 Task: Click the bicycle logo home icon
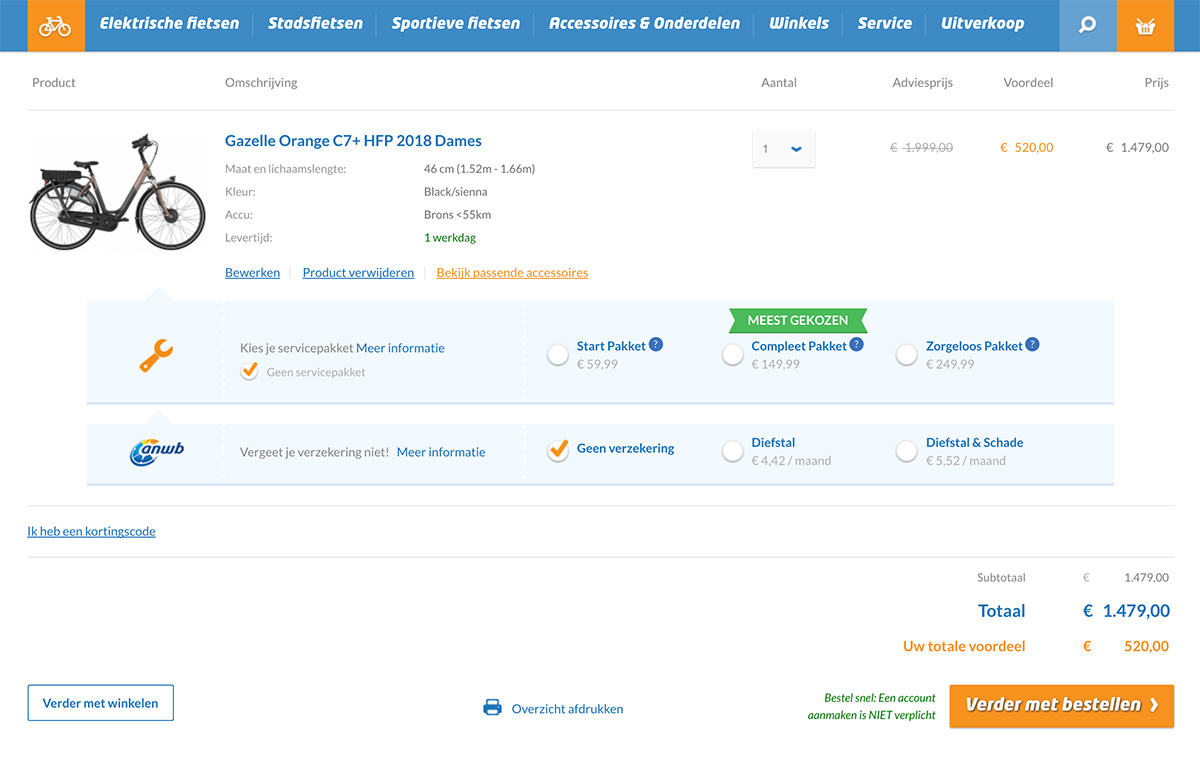pos(56,26)
